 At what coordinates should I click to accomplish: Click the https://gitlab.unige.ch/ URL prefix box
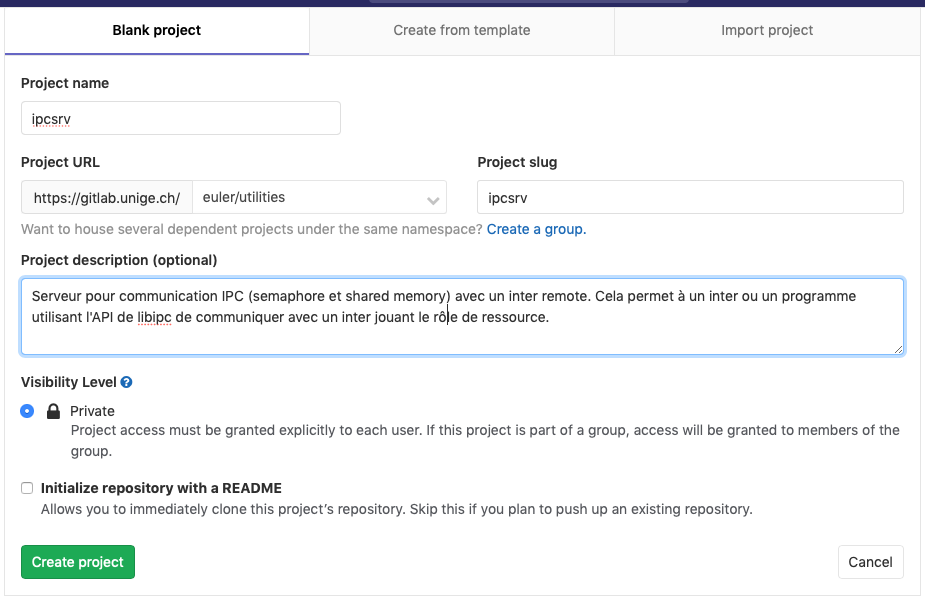pos(106,198)
